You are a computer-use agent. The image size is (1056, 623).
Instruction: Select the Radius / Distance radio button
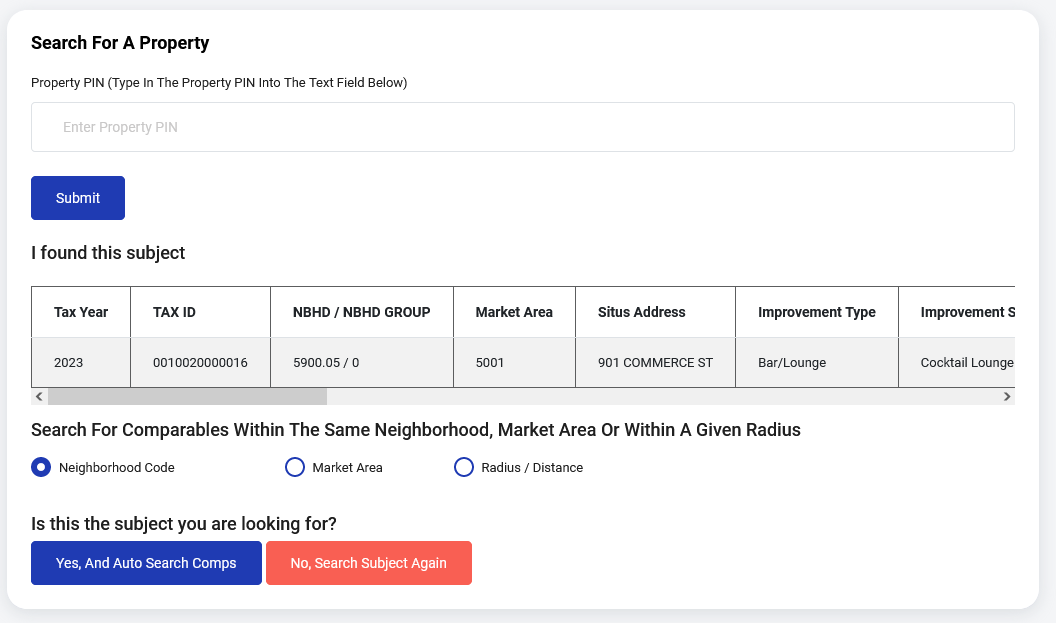pos(464,467)
